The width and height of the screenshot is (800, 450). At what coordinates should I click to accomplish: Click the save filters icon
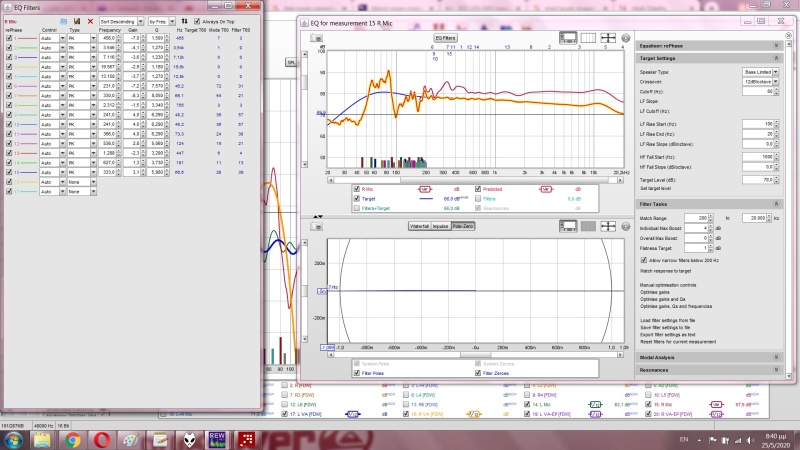point(77,20)
